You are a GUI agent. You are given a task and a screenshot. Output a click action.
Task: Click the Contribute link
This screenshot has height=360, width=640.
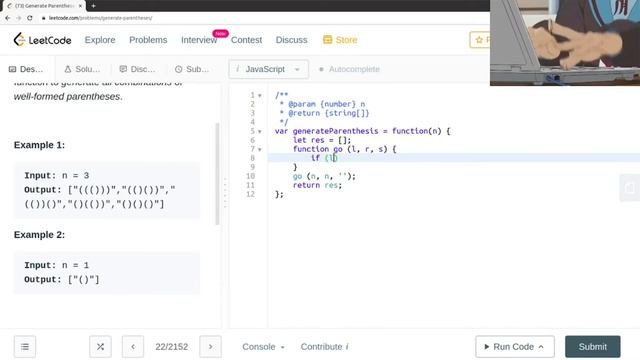coord(324,347)
